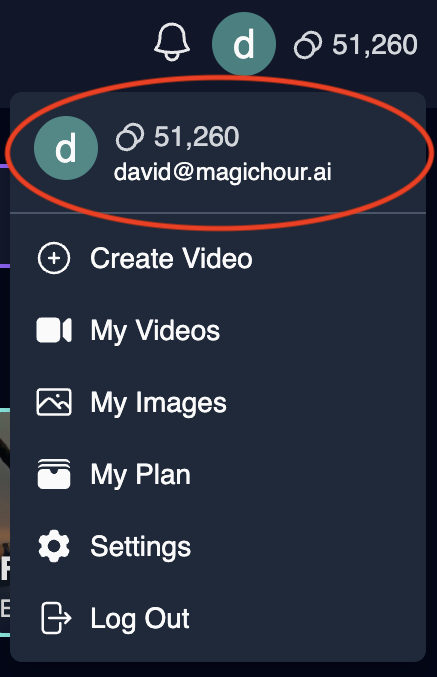The height and width of the screenshot is (677, 437).
Task: Open the My Images menu item
Action: click(x=218, y=402)
